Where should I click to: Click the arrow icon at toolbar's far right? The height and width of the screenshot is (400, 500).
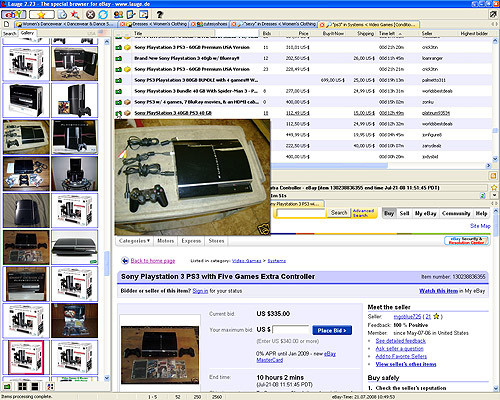pos(493,14)
